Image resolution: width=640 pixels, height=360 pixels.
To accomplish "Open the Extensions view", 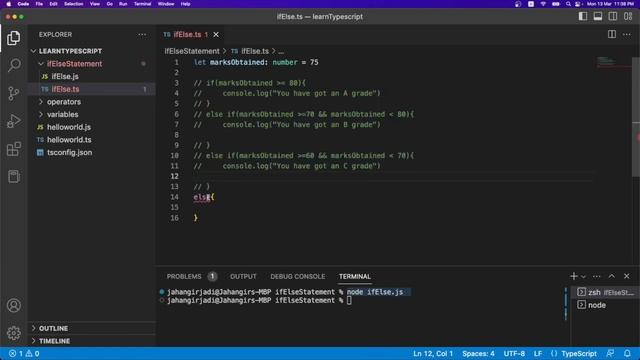I will tap(13, 149).
